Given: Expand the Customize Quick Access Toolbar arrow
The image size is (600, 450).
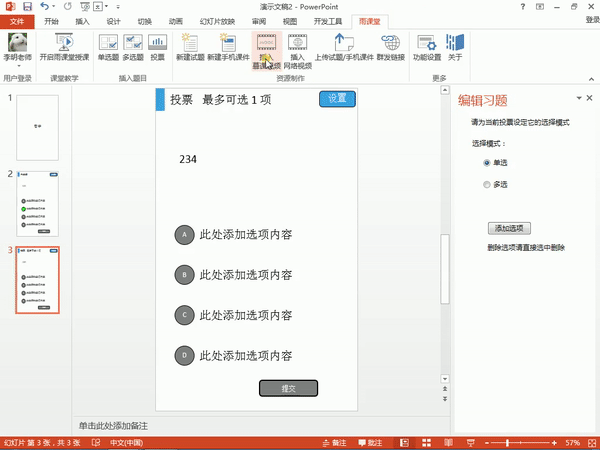Looking at the screenshot, I should tap(118, 7).
